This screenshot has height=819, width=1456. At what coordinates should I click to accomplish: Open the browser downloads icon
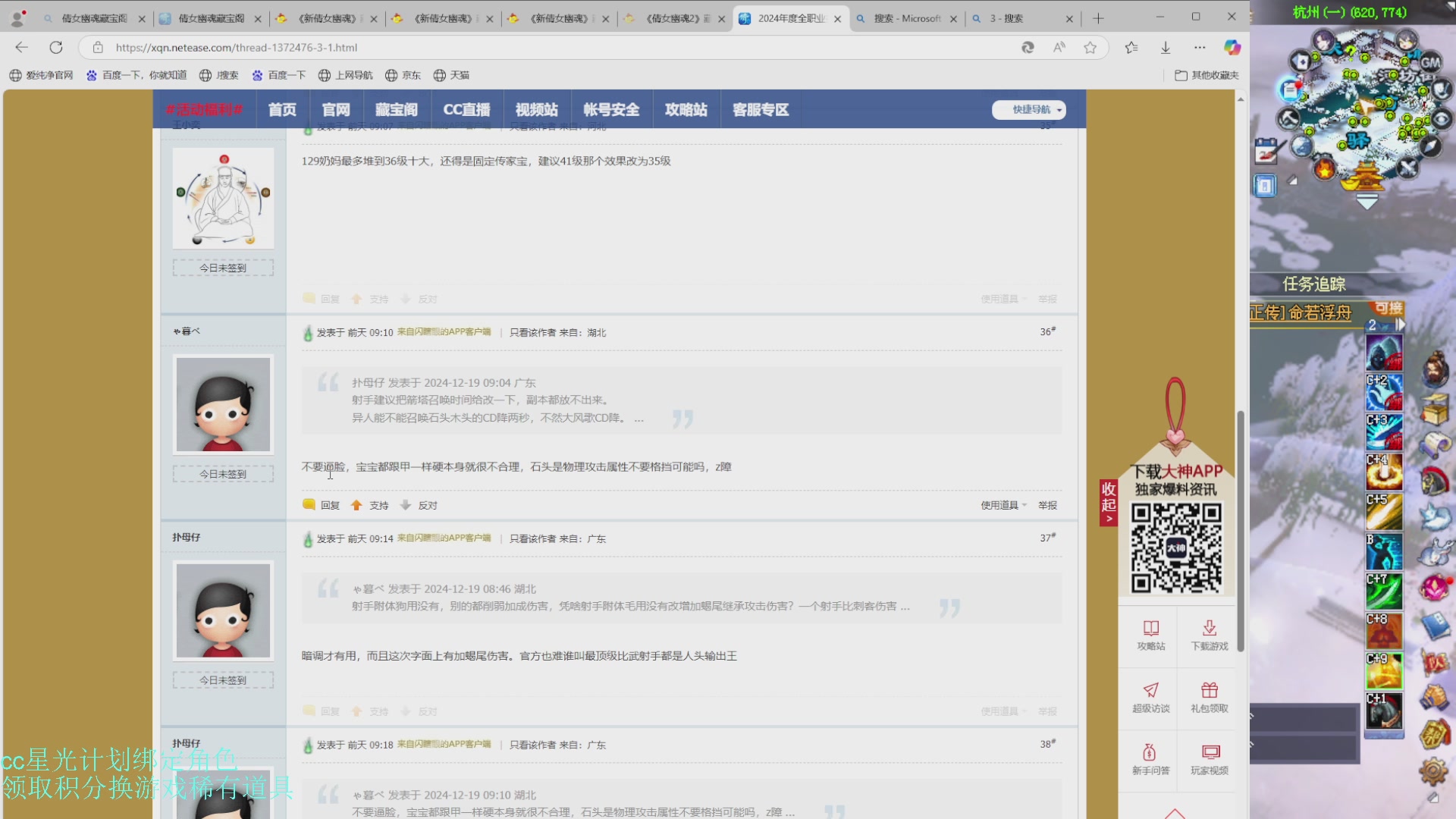coord(1166,48)
